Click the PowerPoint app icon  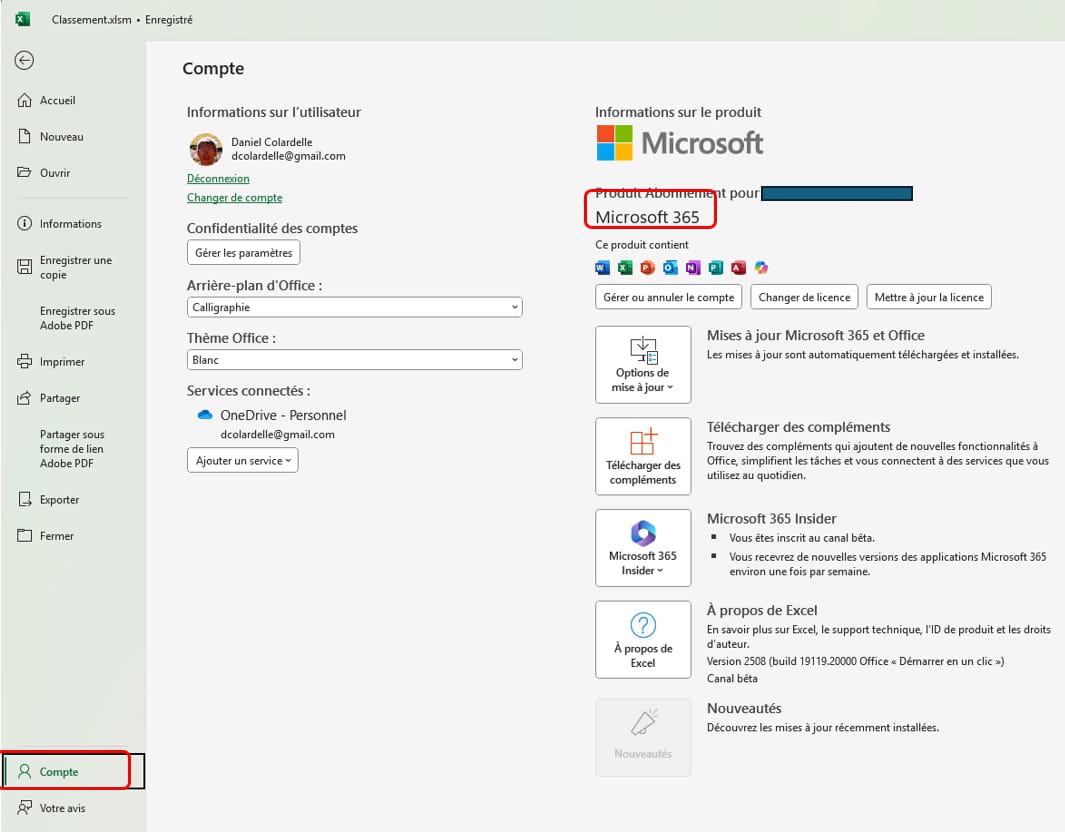click(x=647, y=268)
